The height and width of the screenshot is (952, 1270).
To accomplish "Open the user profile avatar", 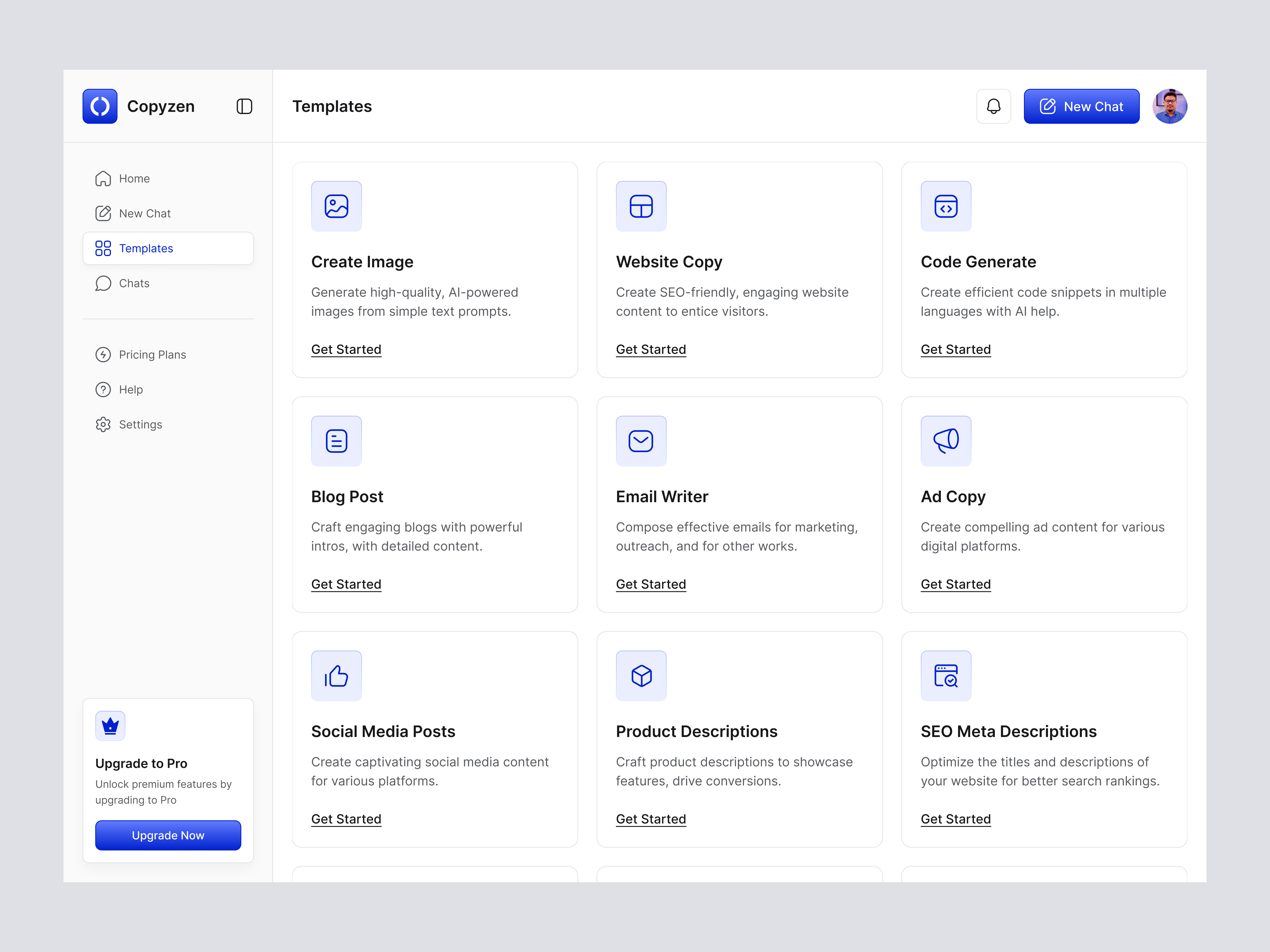I will click(1170, 106).
